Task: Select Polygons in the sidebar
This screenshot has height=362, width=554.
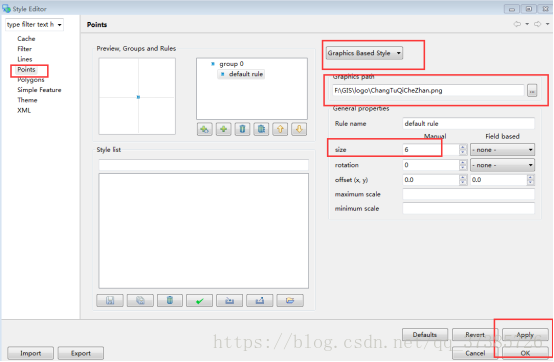Action: 31,80
